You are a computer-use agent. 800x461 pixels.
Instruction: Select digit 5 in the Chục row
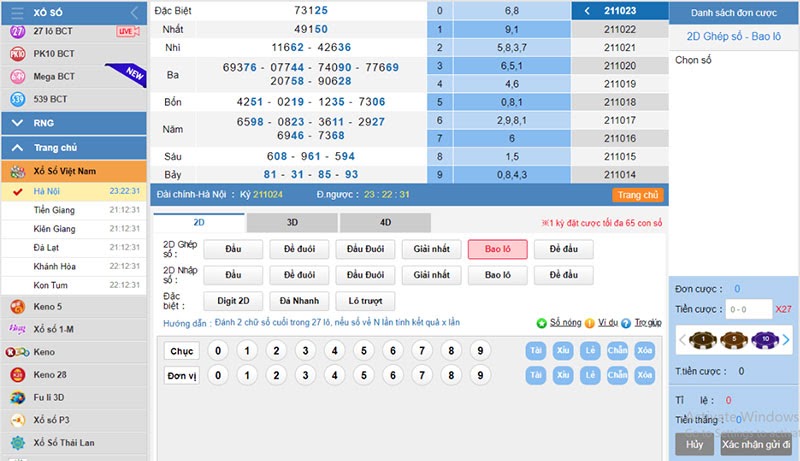pyautogui.click(x=364, y=351)
